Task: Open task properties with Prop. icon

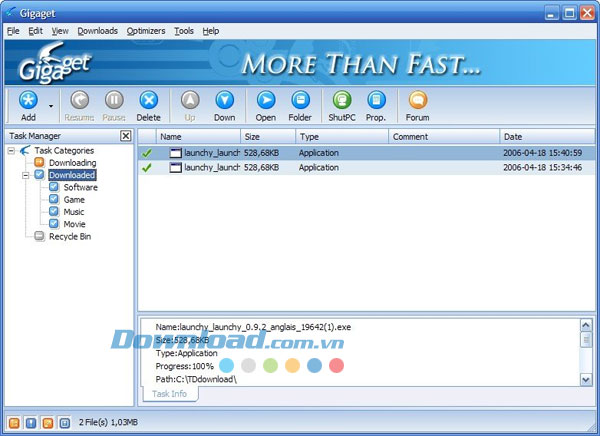Action: [376, 100]
